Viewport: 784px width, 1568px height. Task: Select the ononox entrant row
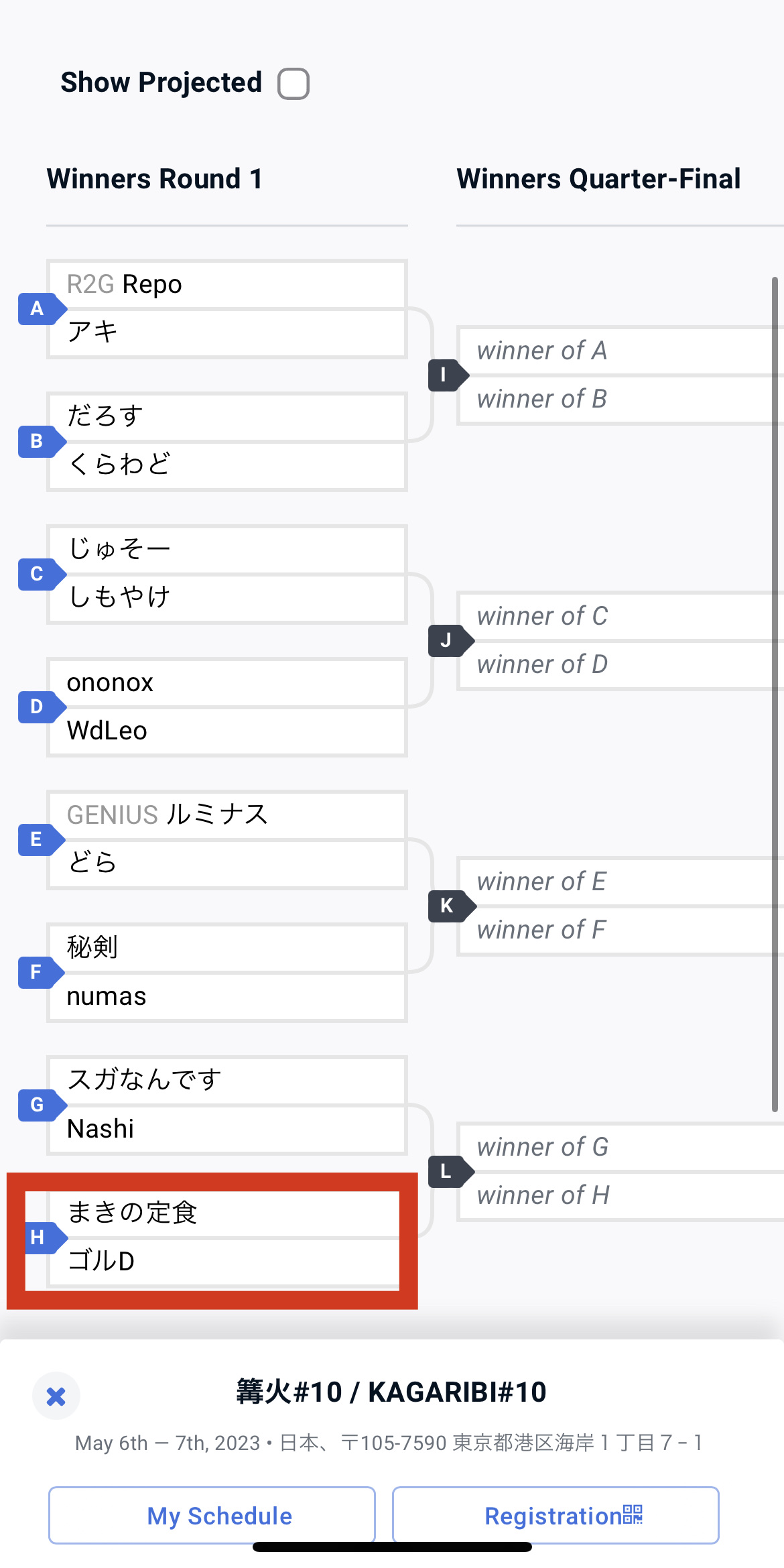tap(226, 683)
